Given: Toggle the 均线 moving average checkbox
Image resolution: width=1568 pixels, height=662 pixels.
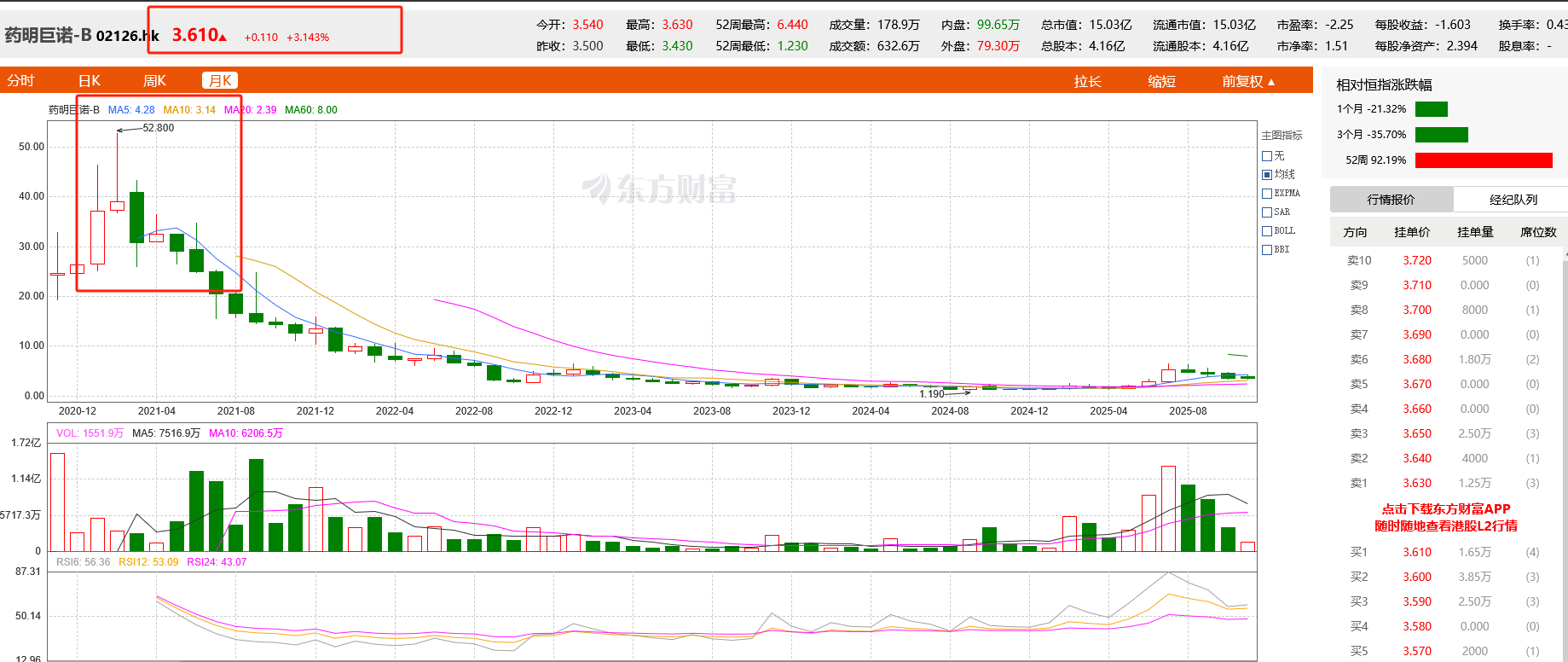Looking at the screenshot, I should point(1267,174).
